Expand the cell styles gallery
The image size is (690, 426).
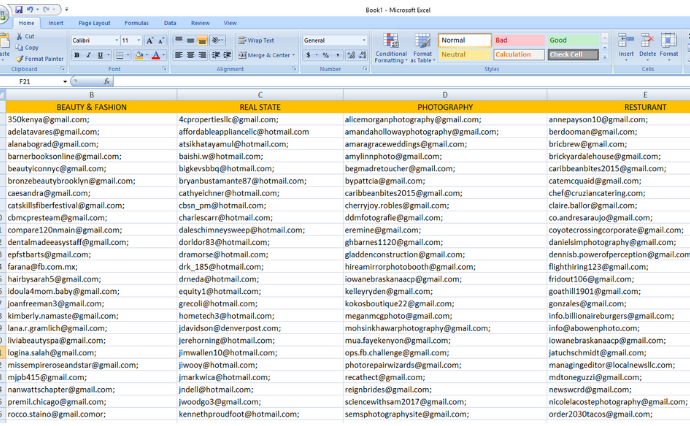coord(605,57)
